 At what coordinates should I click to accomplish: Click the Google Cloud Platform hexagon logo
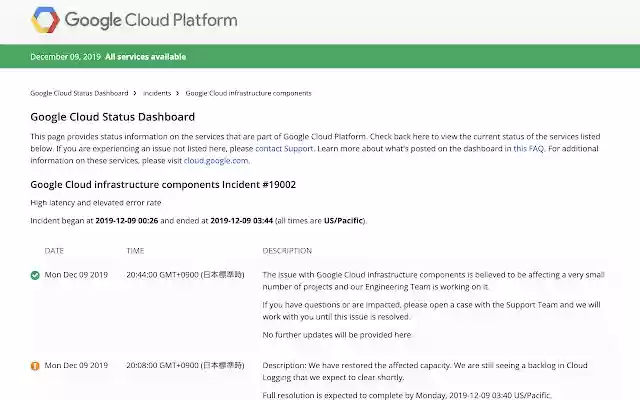(45, 20)
